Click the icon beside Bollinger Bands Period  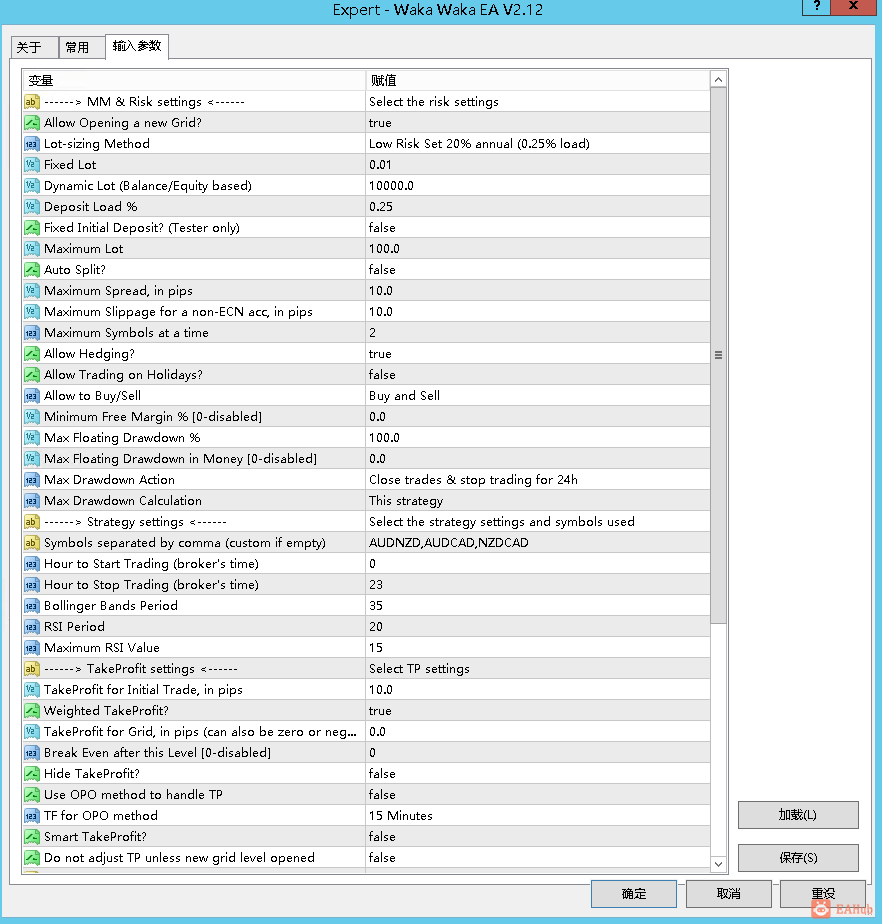click(x=32, y=606)
